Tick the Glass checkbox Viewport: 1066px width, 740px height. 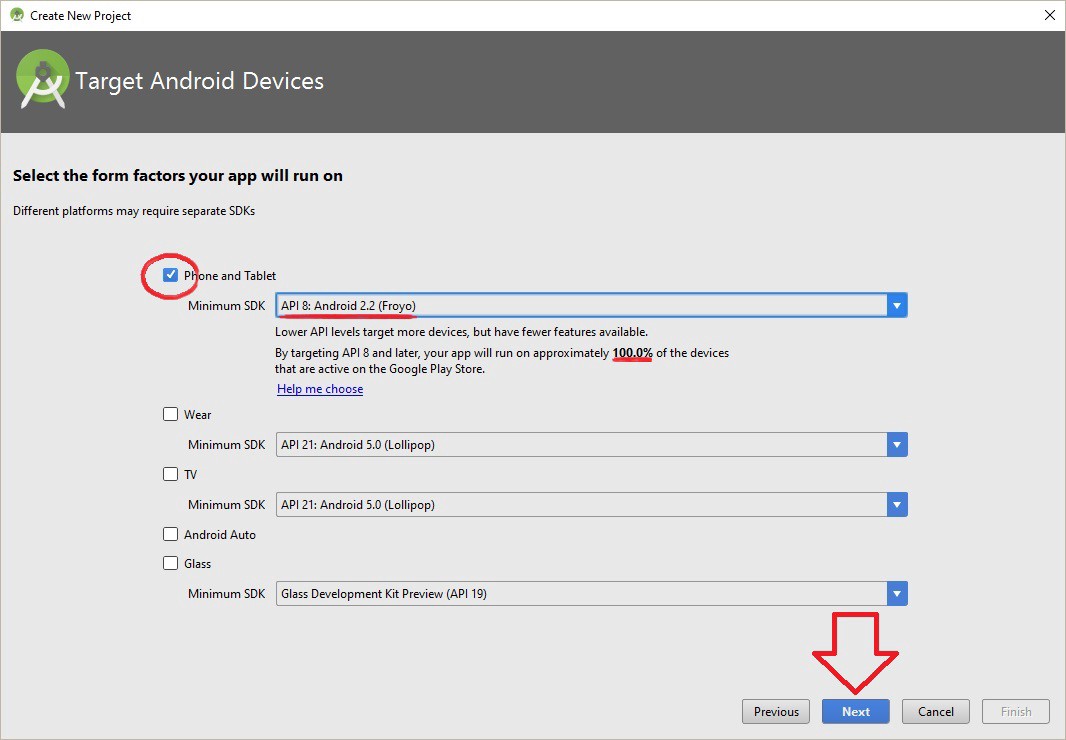(171, 563)
